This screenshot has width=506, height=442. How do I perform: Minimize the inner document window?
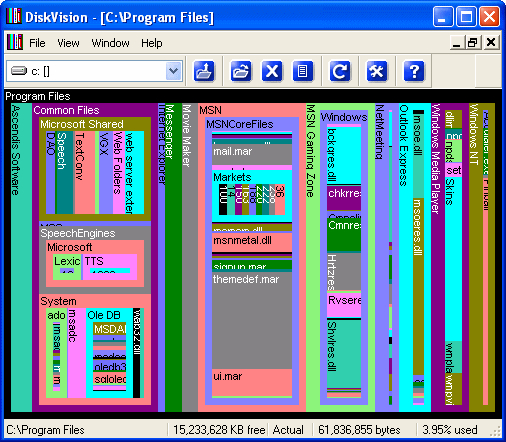click(456, 43)
